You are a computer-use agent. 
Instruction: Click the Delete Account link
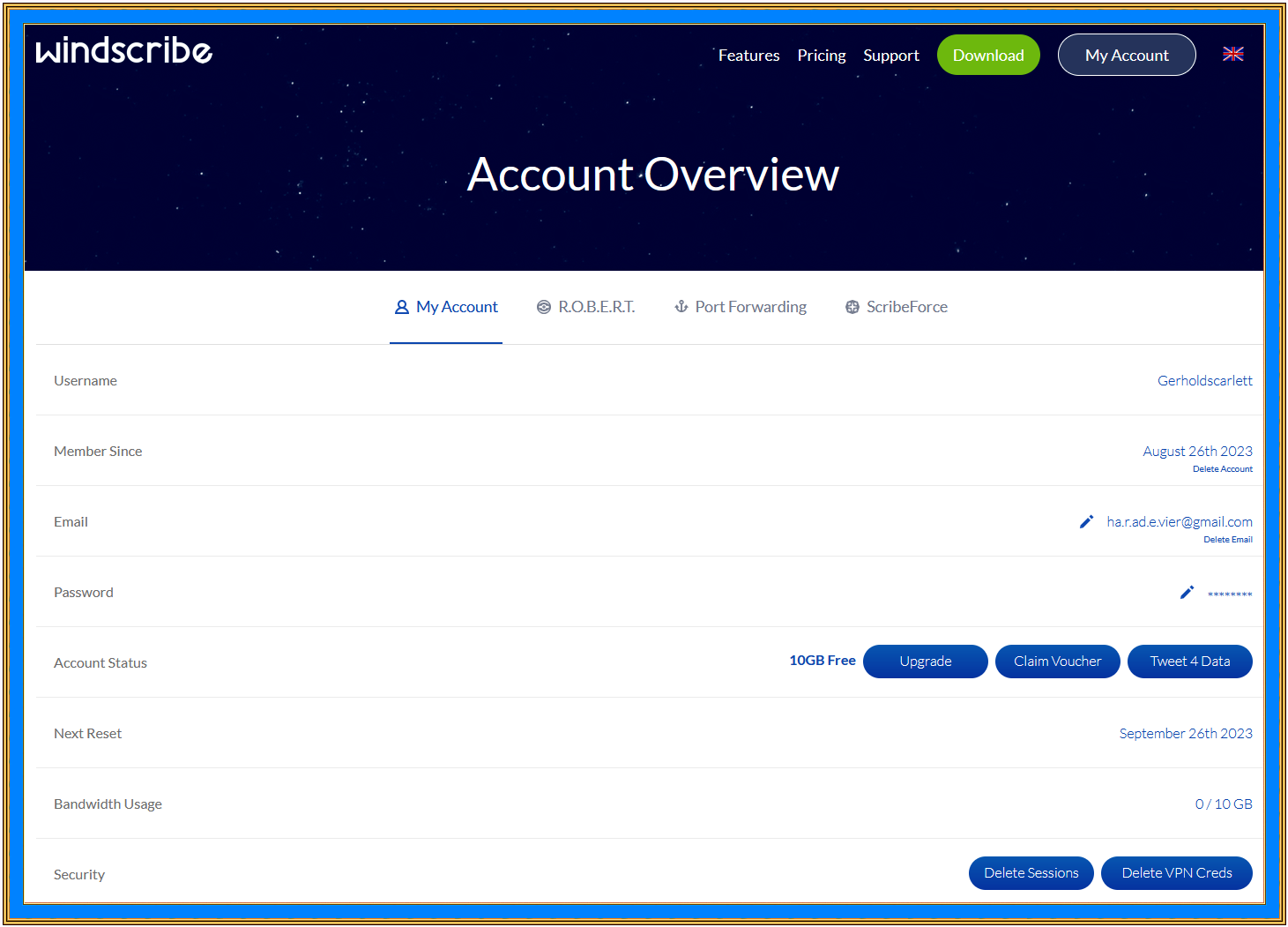click(1223, 469)
